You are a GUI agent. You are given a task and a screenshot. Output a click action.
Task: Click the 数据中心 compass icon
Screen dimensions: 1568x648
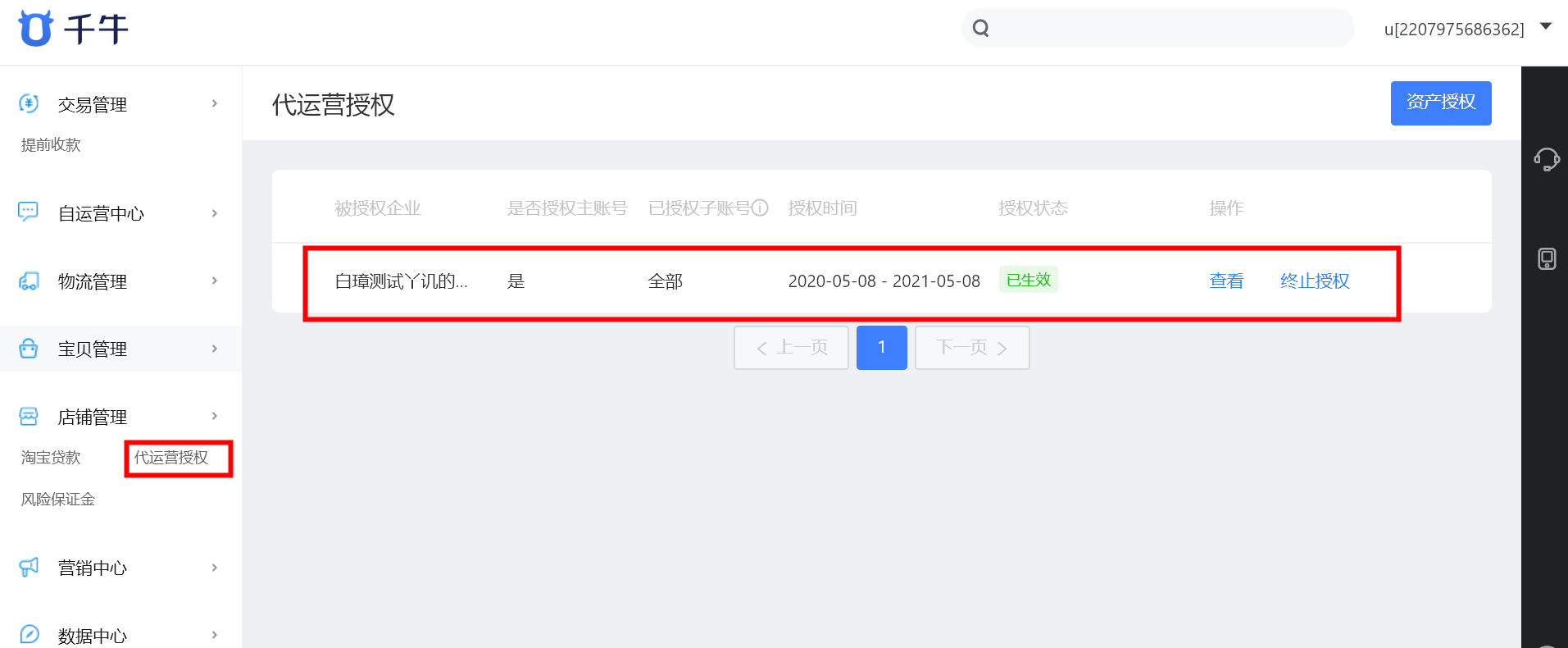[29, 635]
